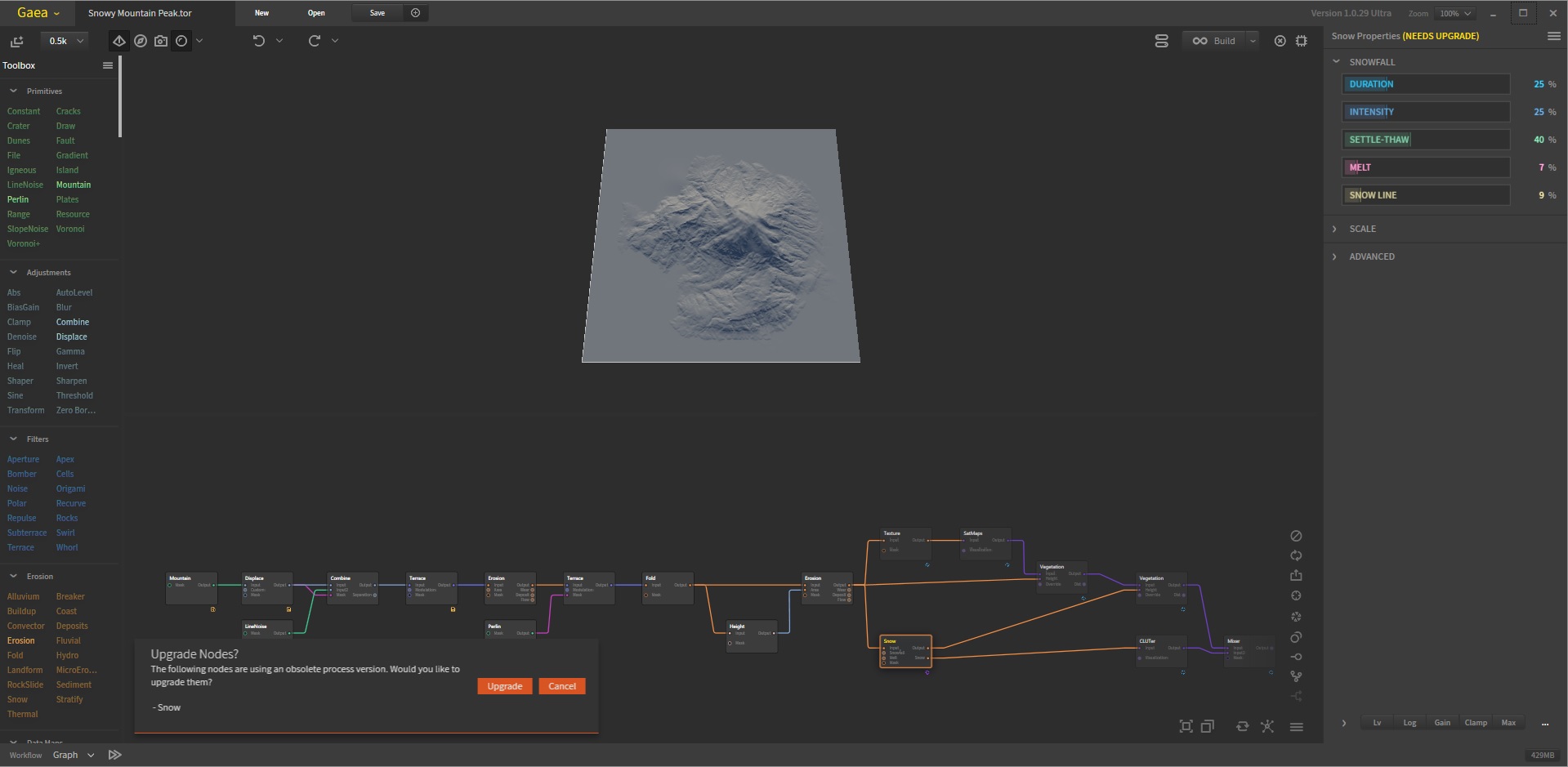Collapse the Erosion toolbox group
The image size is (1568, 767).
[x=13, y=576]
